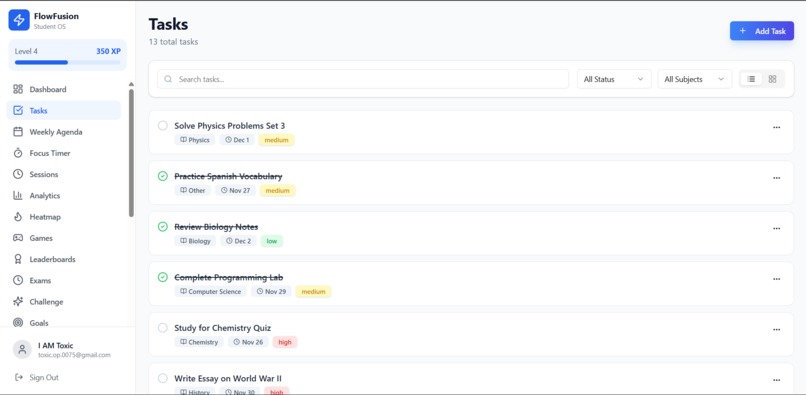Open the All Subjects dropdown
Screen dimensions: 806x395
[694, 79]
